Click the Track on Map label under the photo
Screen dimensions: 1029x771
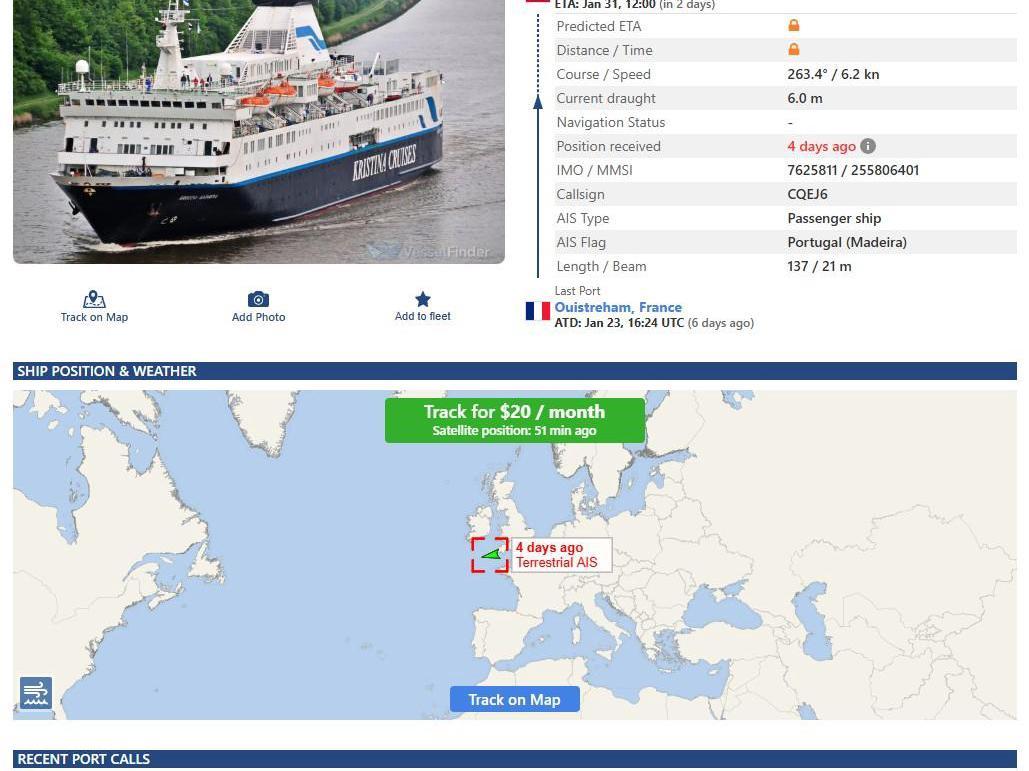(94, 317)
